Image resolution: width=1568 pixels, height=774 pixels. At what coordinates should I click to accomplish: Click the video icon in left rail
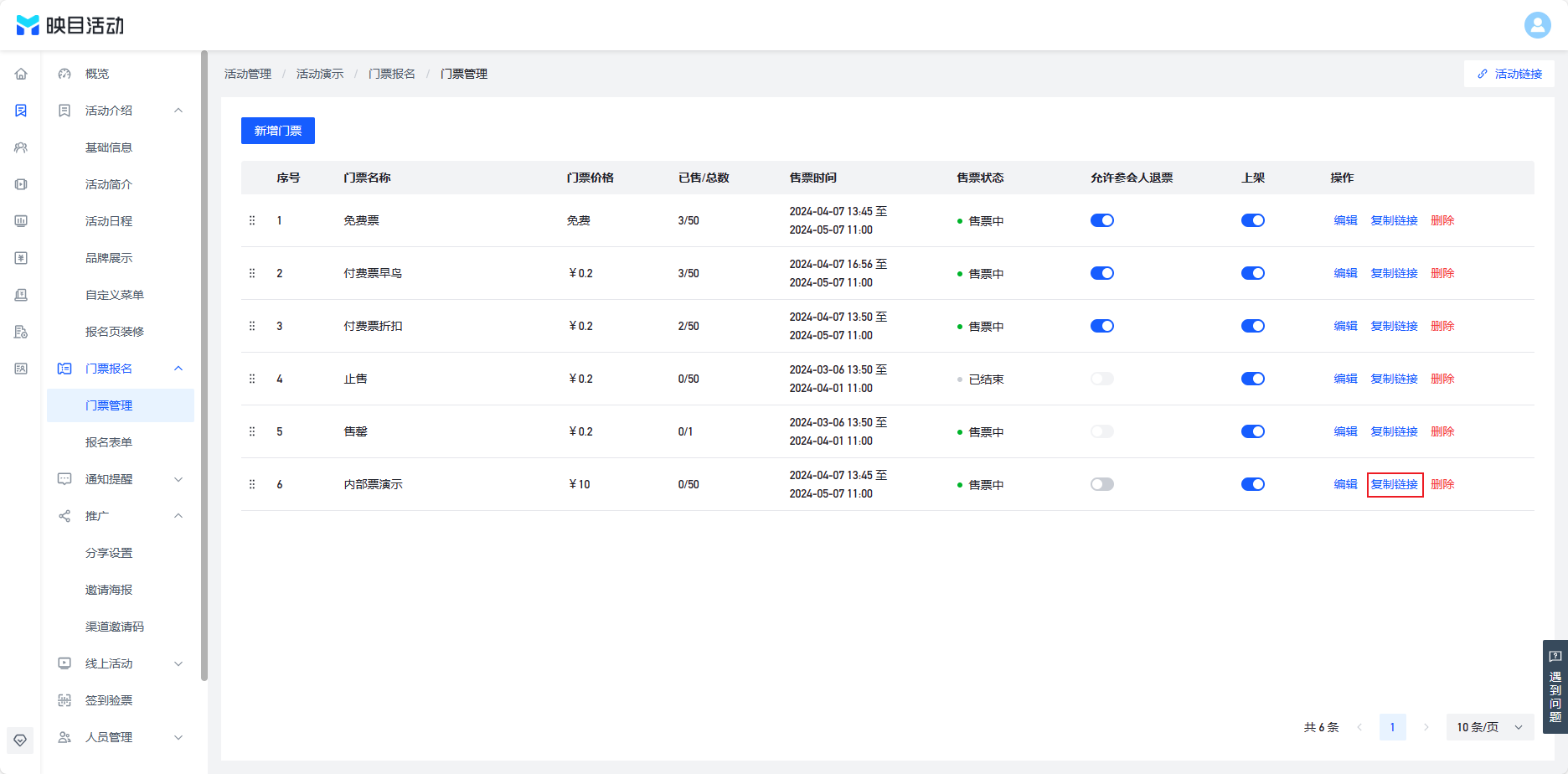click(x=21, y=184)
